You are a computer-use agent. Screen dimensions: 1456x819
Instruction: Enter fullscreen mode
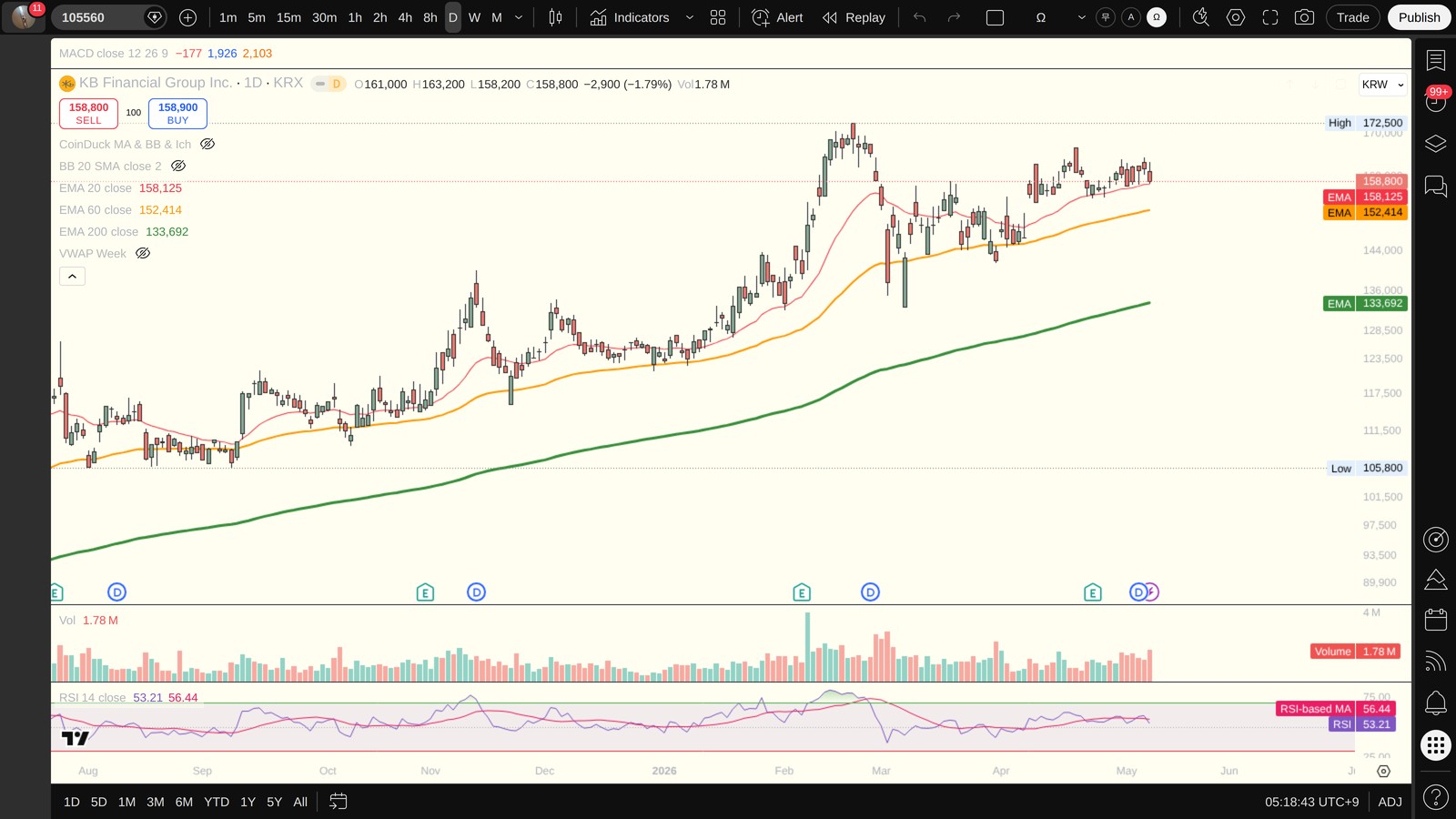[1269, 17]
